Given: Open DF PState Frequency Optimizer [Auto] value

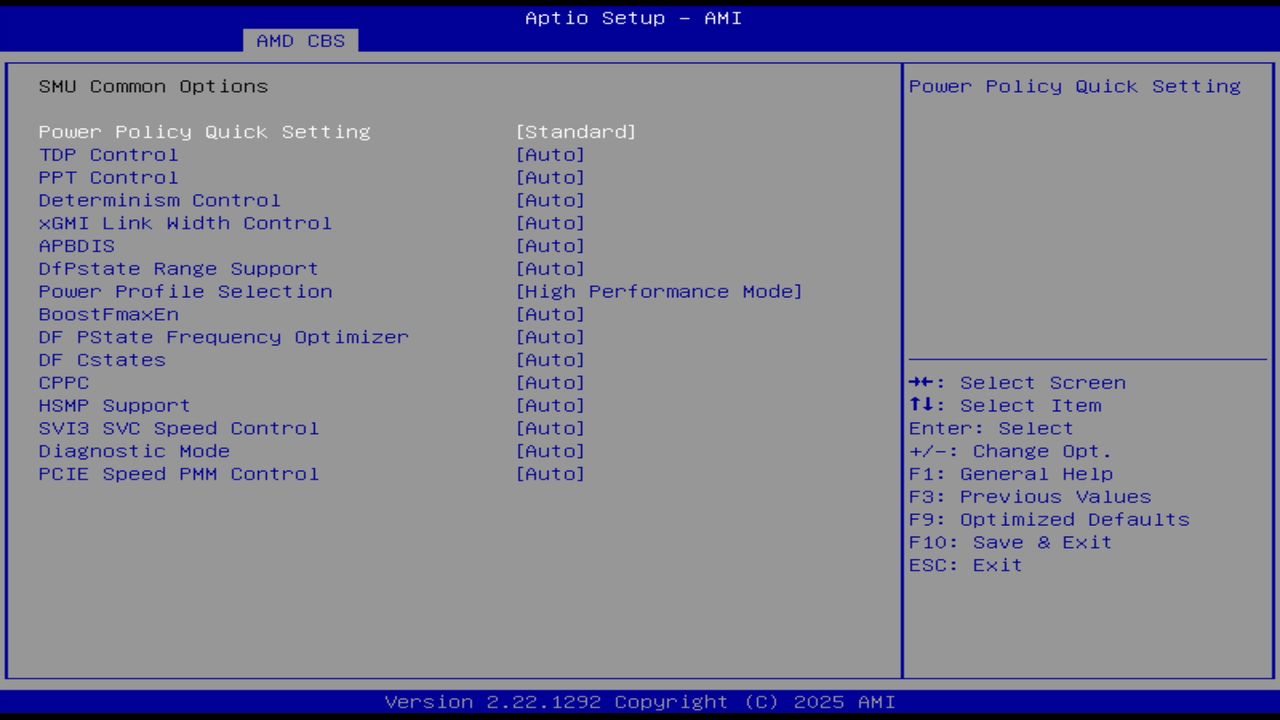Looking at the screenshot, I should 550,337.
